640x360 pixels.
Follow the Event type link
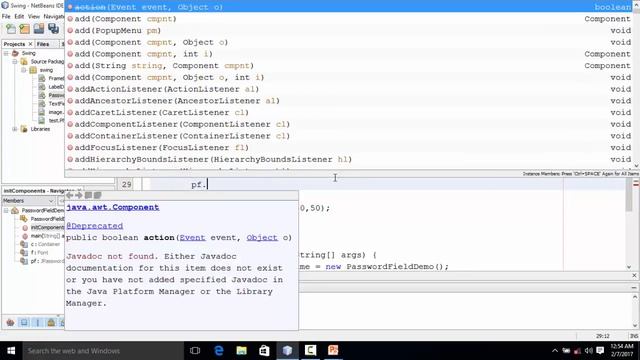pyautogui.click(x=192, y=238)
